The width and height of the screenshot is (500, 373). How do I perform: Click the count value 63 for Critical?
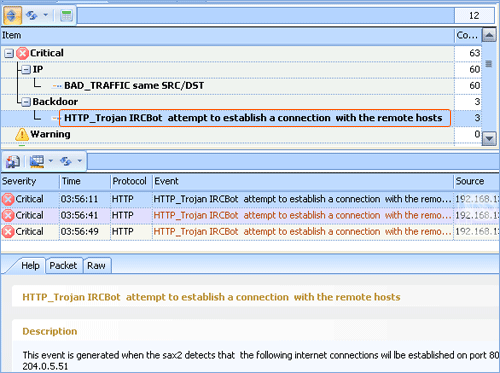point(475,53)
